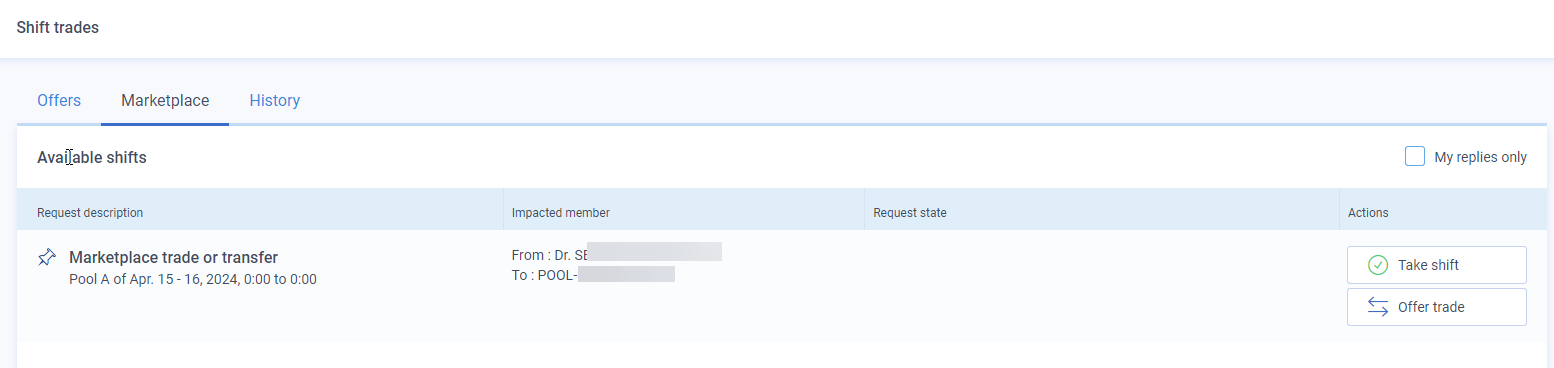The width and height of the screenshot is (1554, 368).
Task: Click the pin icon beside Marketplace trade
Action: [46, 258]
